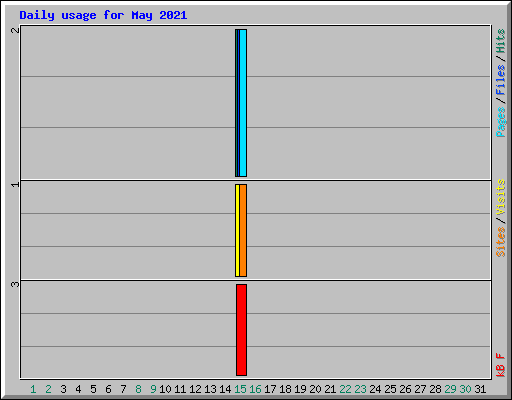Viewport: 512px width, 400px height.
Task: Click day 22 on the x-axis
Action: pos(345,389)
